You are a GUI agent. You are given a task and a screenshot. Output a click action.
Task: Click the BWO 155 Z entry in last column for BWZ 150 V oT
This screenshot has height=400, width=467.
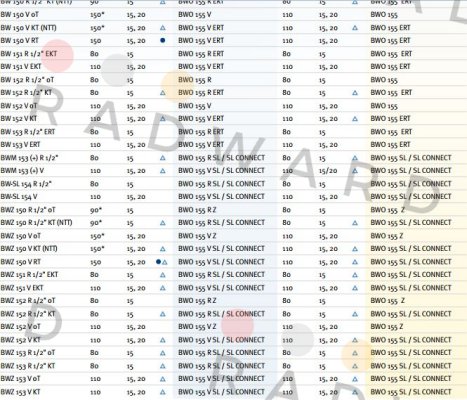click(387, 236)
